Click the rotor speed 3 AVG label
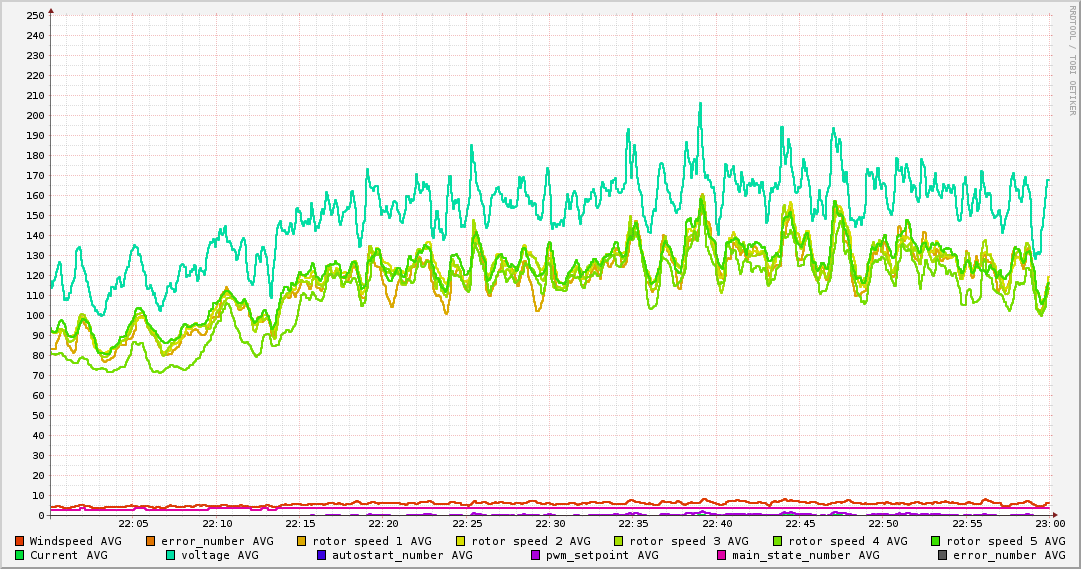Screen dimensions: 1081x569 pos(689,541)
